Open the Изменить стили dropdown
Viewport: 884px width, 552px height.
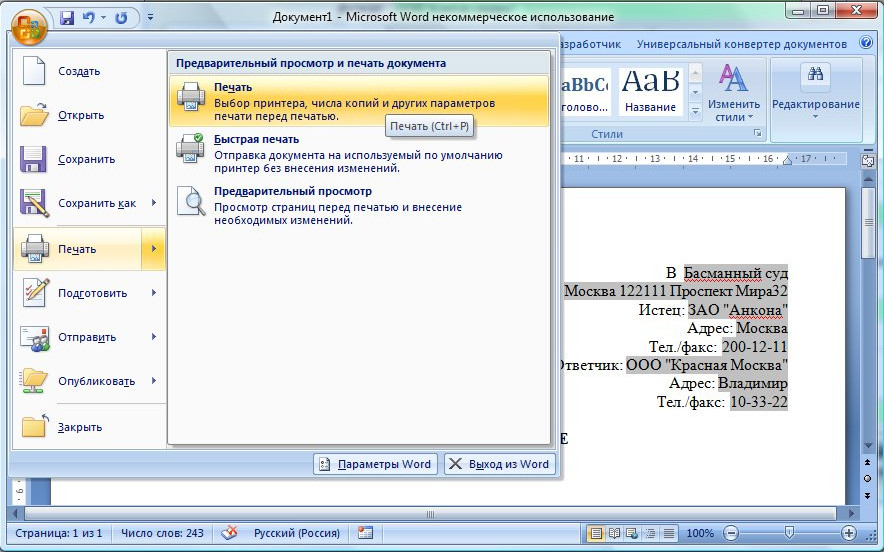pyautogui.click(x=734, y=92)
